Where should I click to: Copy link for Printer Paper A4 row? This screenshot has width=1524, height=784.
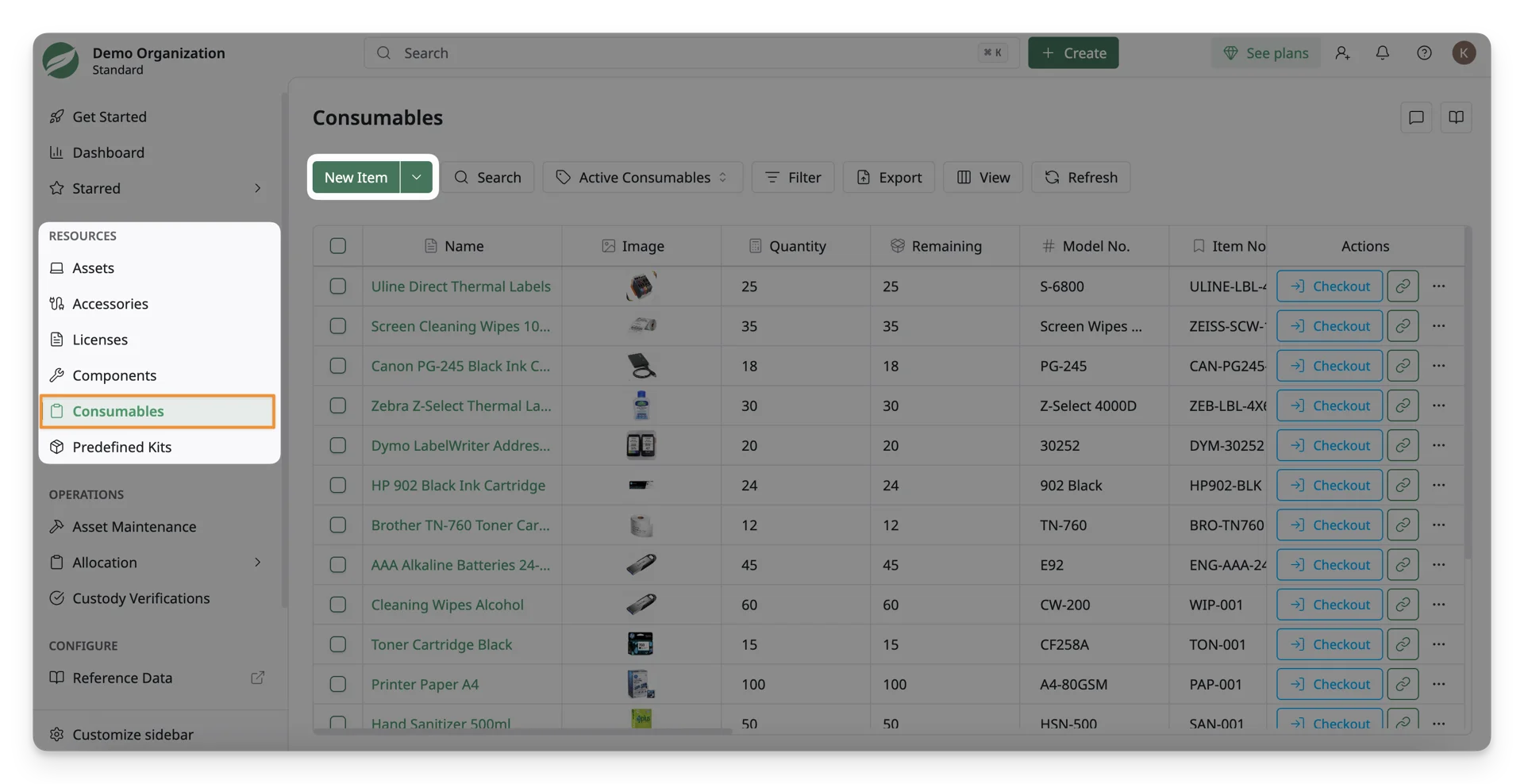pos(1403,684)
